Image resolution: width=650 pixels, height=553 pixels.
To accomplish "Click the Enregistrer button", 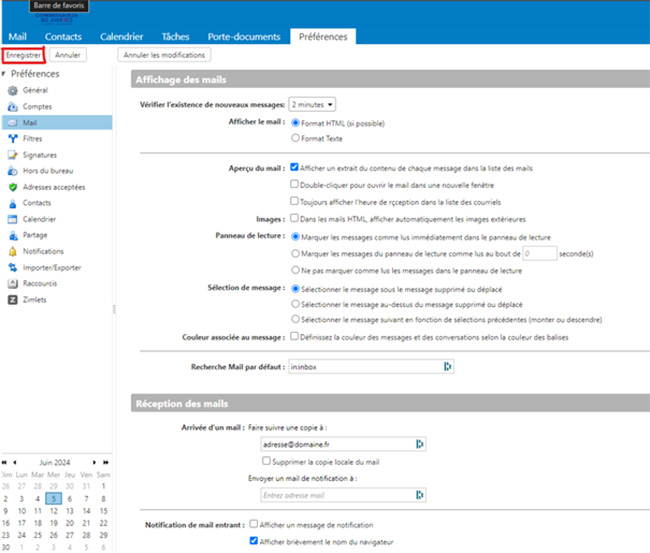I will (23, 55).
